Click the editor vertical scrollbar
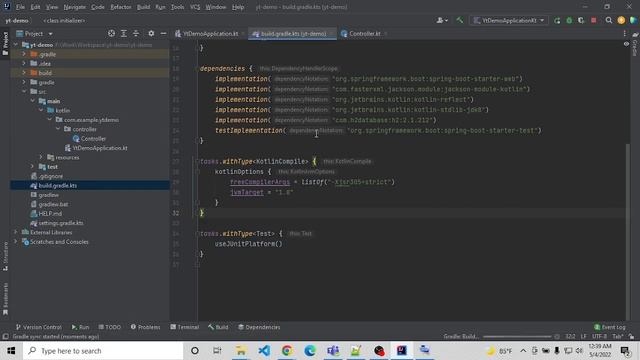Screen dimensions: 640x360 click(x=627, y=231)
